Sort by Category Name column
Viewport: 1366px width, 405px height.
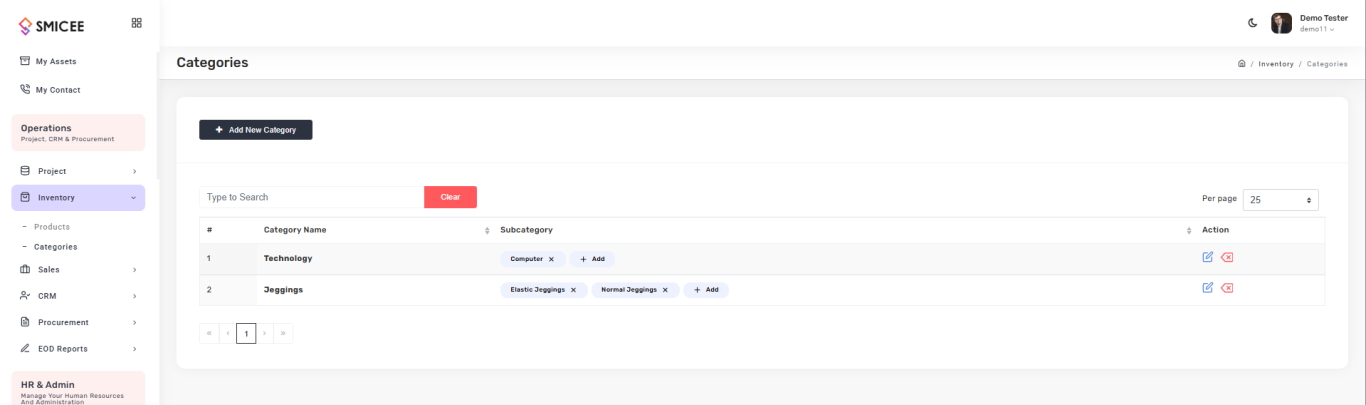pos(375,230)
